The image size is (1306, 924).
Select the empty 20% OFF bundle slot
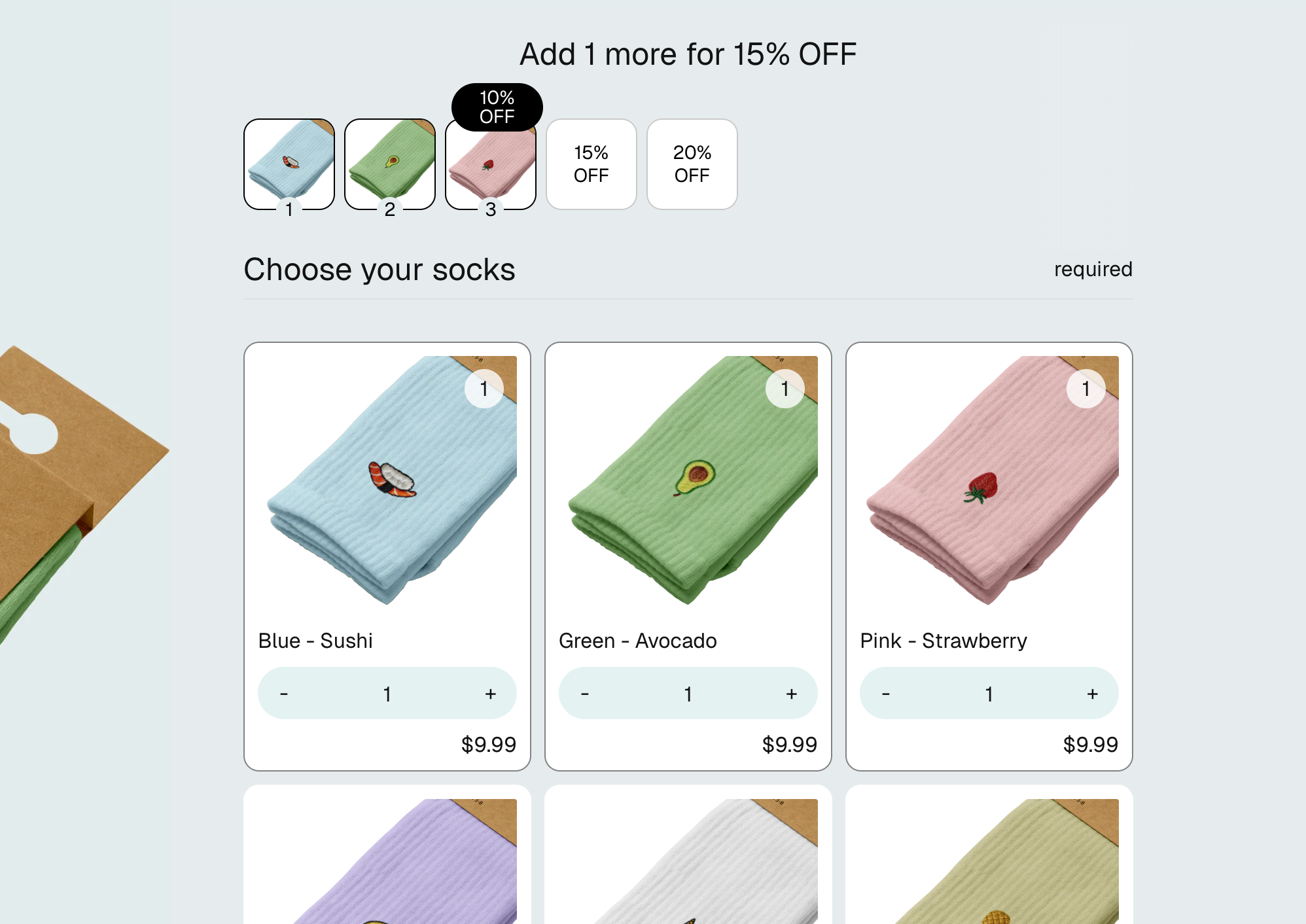pos(692,164)
